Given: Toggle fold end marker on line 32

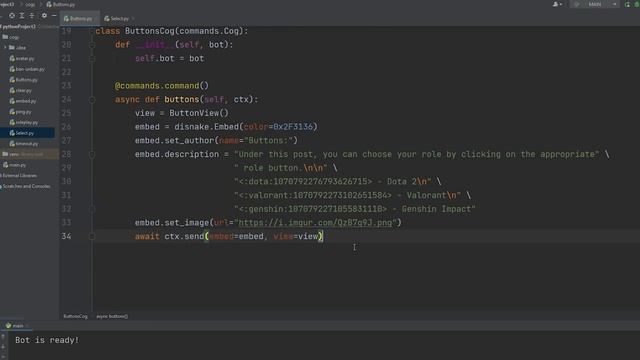Looking at the screenshot, I should click(x=92, y=209).
